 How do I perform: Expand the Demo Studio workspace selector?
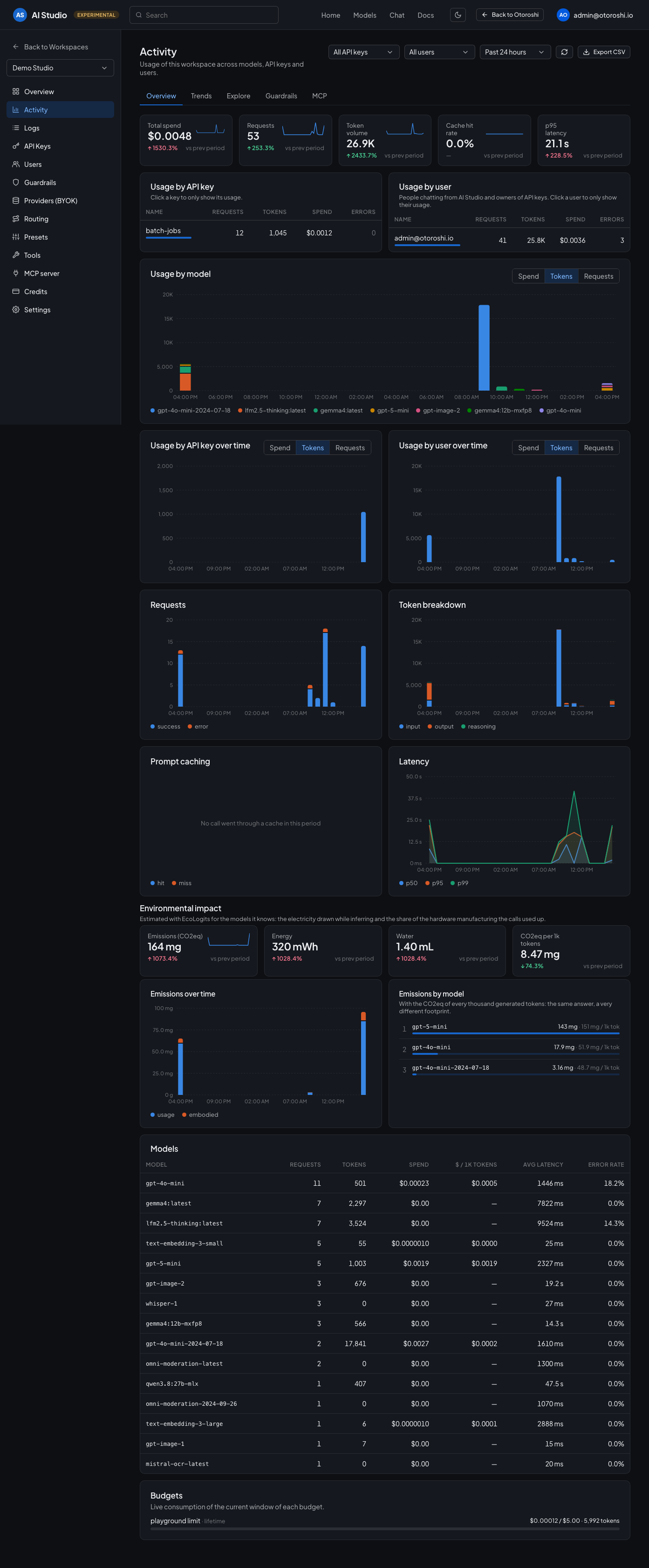click(x=60, y=68)
